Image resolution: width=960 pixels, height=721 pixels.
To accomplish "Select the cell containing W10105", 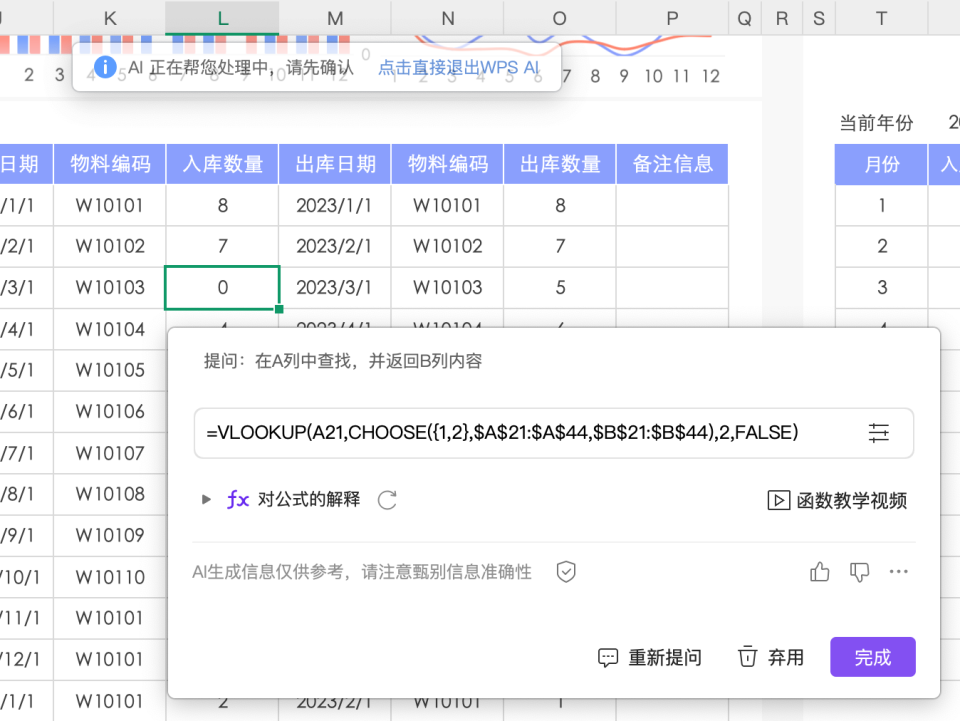I will pos(109,370).
